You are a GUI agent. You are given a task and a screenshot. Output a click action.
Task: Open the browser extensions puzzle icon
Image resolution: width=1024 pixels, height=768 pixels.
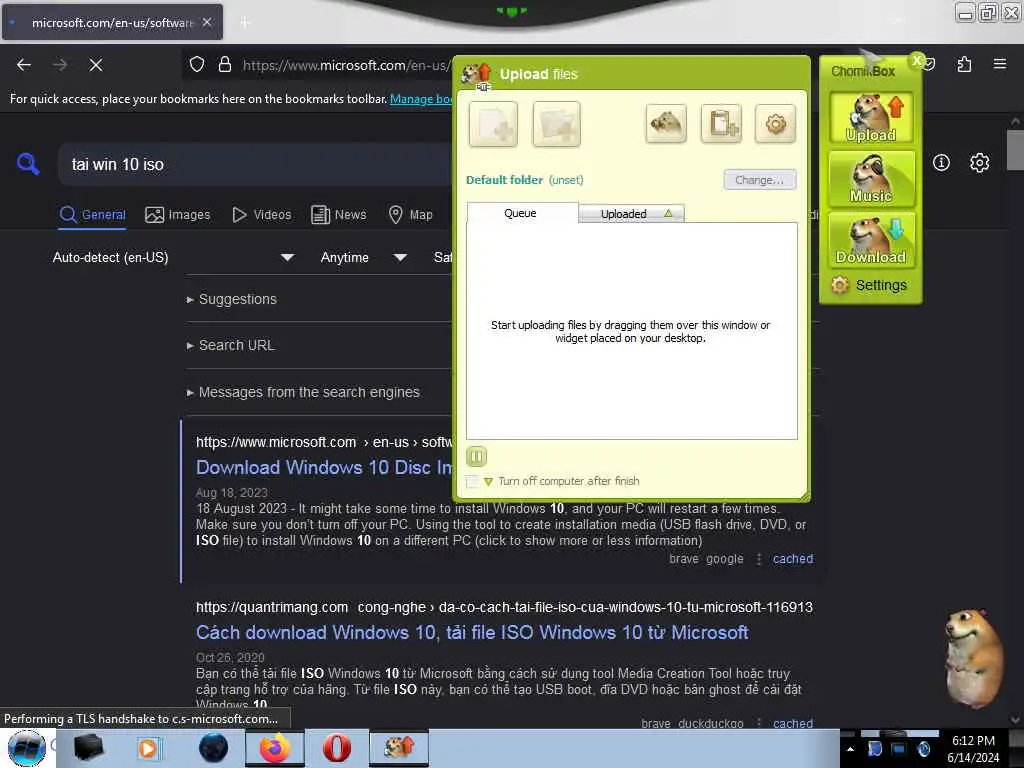pyautogui.click(x=964, y=64)
